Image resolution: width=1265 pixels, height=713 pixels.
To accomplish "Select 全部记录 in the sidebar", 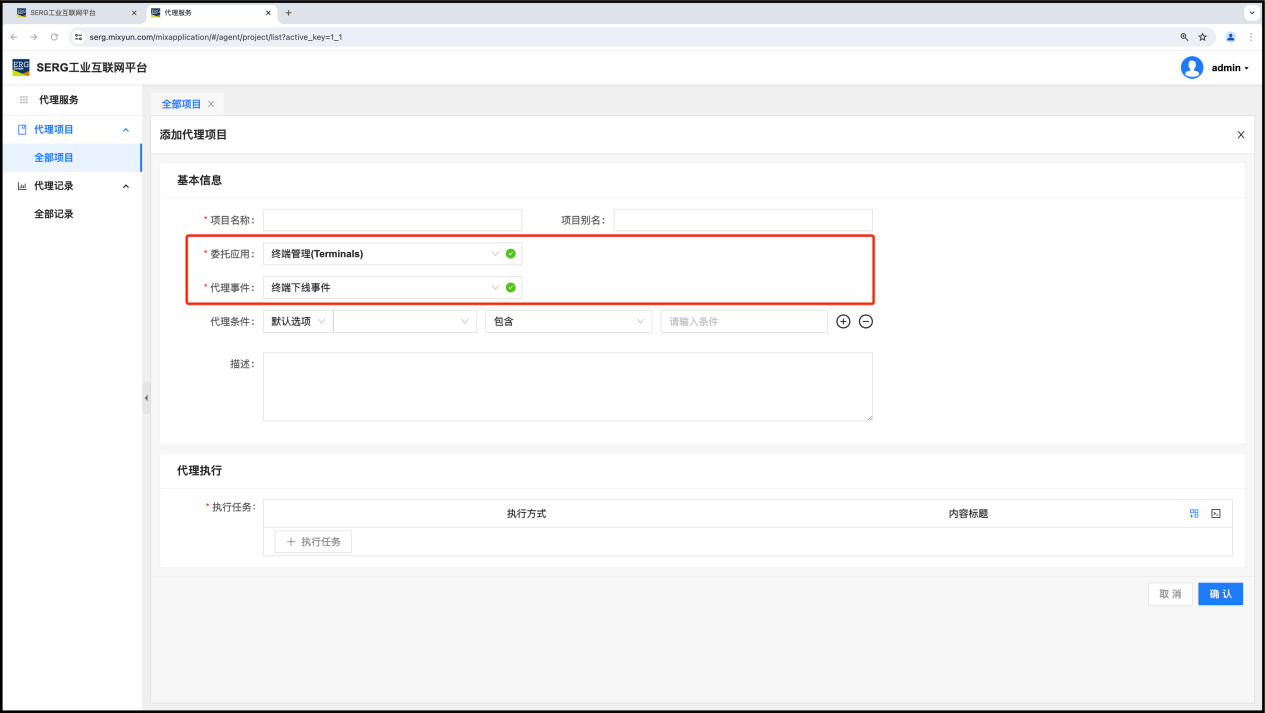I will (x=54, y=214).
